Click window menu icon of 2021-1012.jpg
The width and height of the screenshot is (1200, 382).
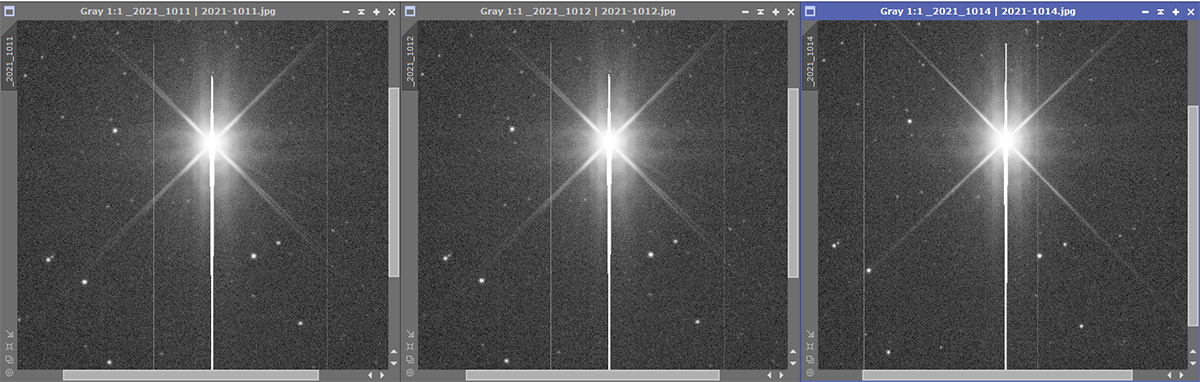pos(409,11)
